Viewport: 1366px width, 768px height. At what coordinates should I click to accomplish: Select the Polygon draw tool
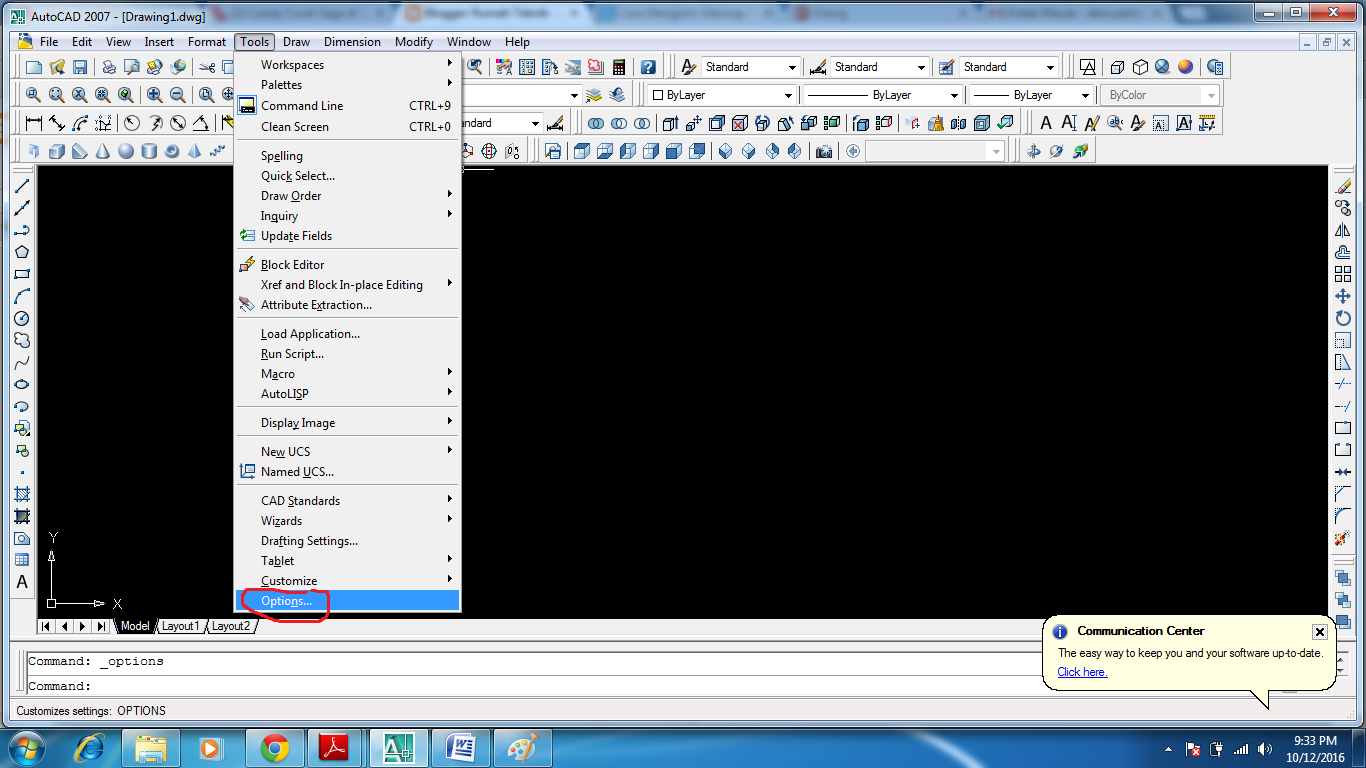22,252
